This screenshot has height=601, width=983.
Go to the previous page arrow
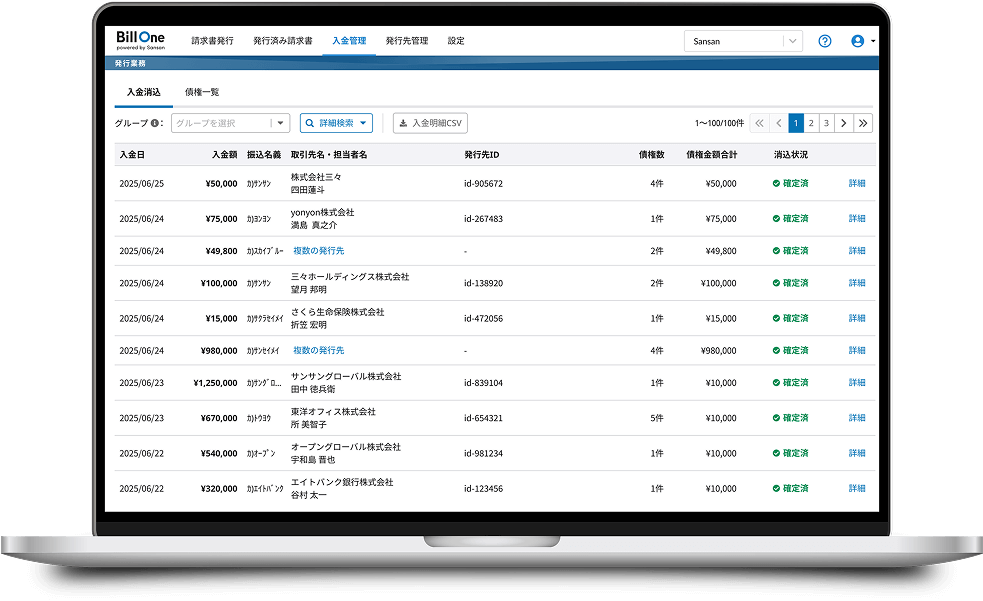pyautogui.click(x=779, y=123)
